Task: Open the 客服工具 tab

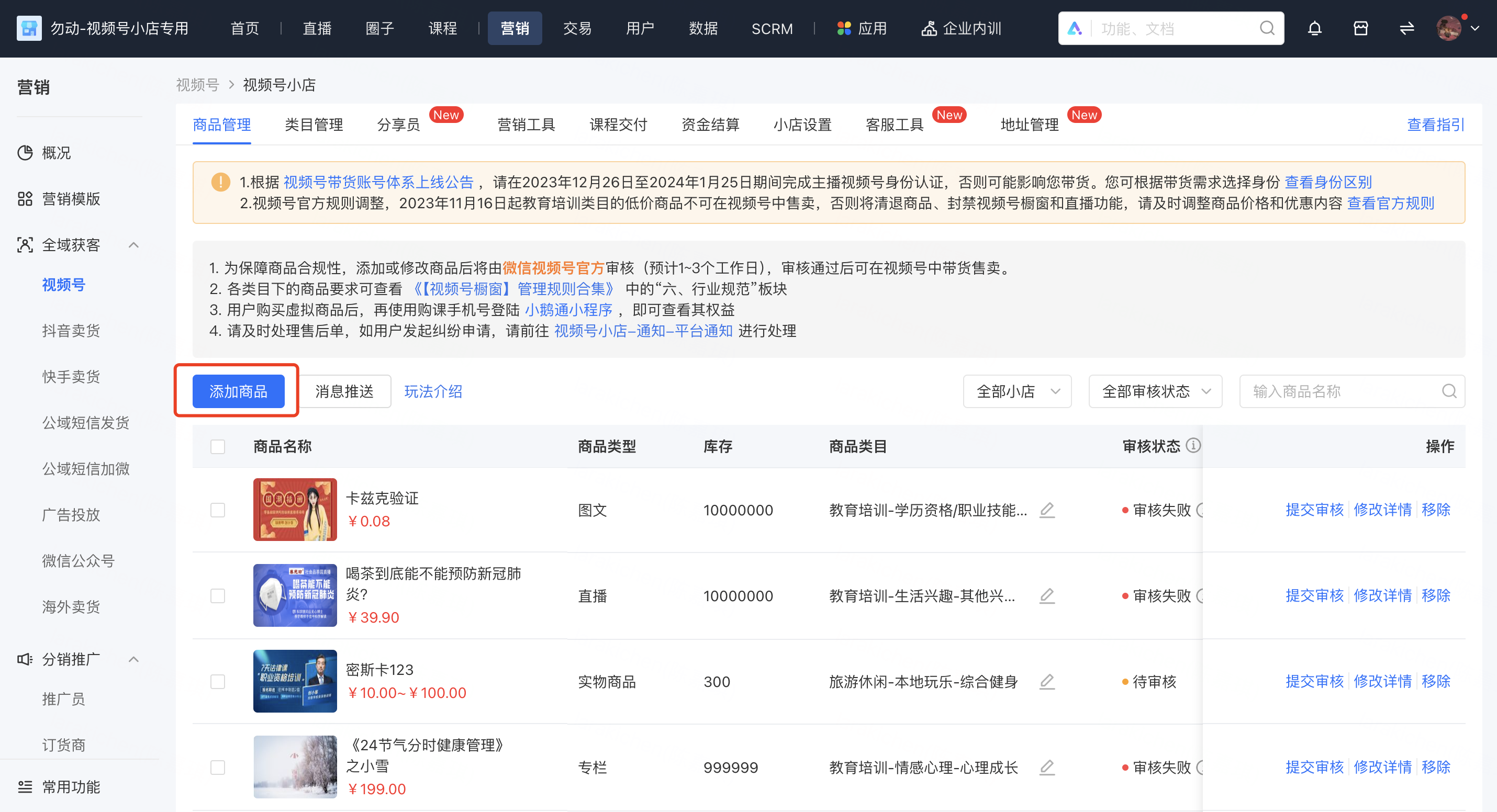Action: pos(895,125)
